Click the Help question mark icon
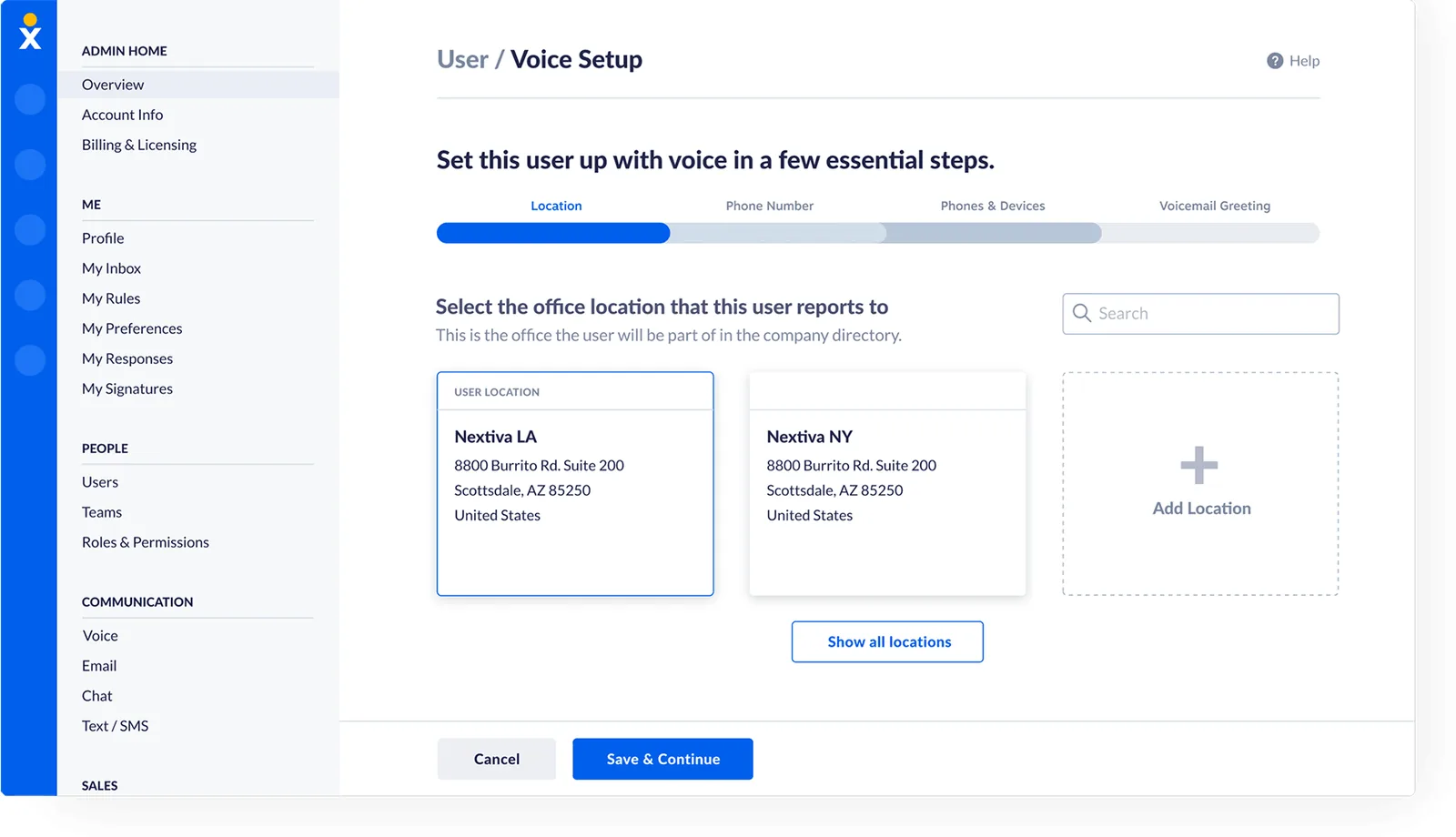 coord(1275,61)
